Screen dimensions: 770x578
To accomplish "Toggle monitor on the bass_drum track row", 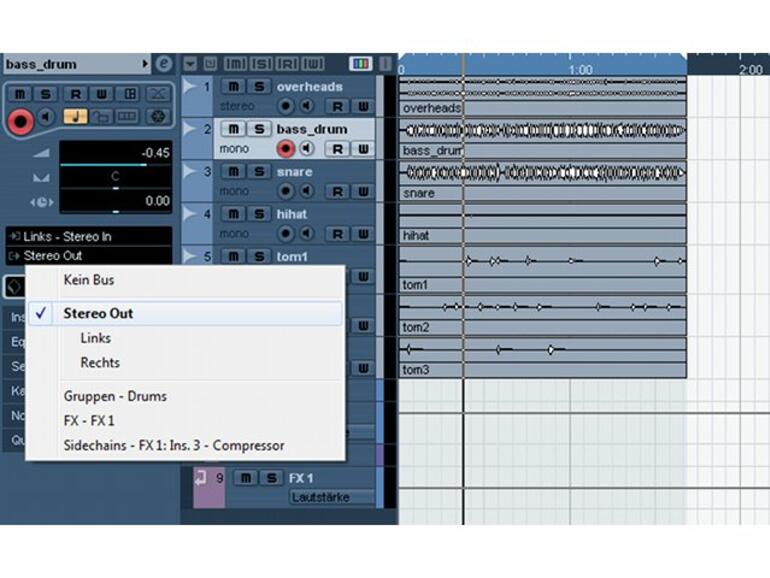I will (307, 148).
